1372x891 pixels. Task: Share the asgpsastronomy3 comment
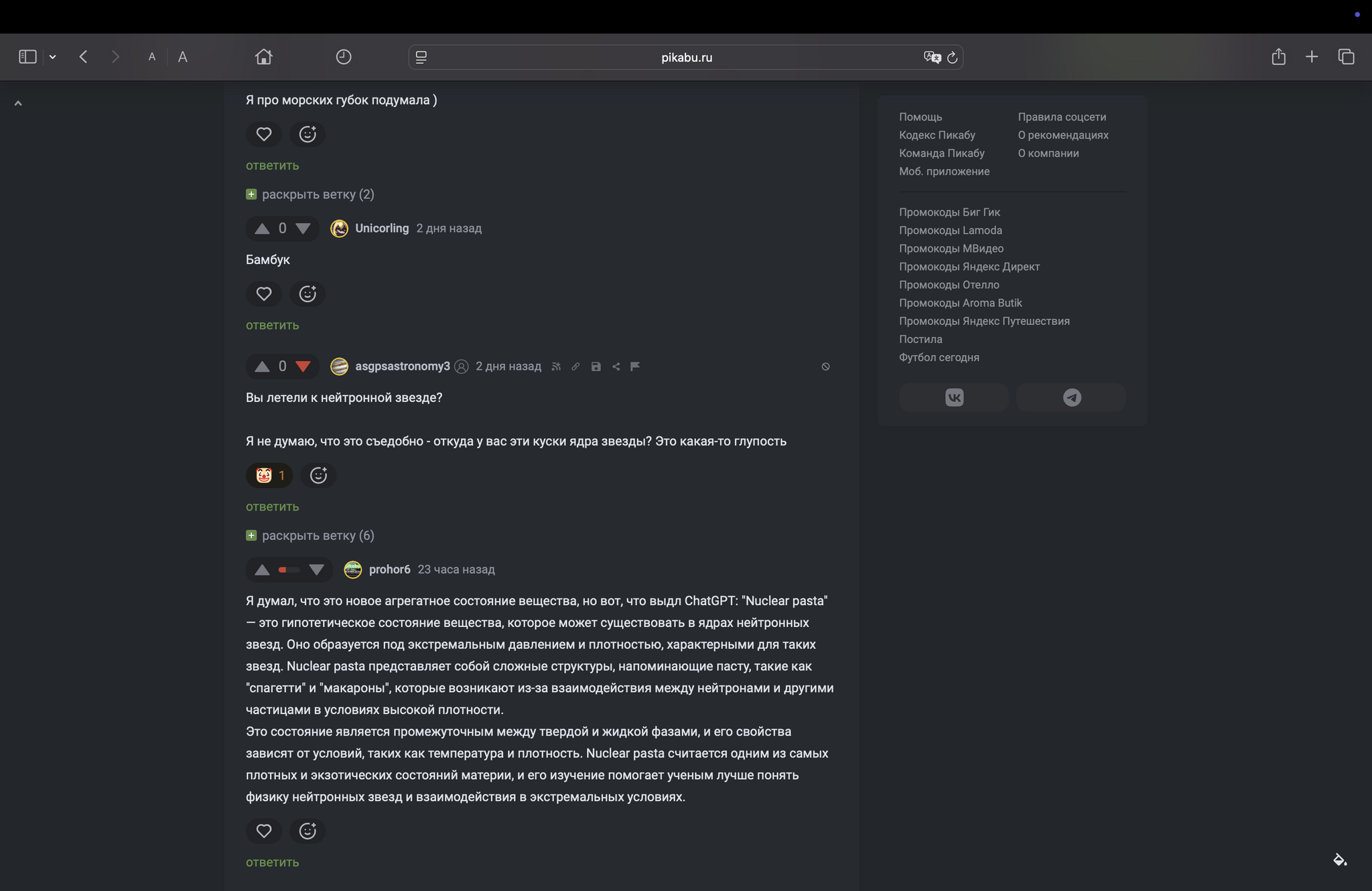pyautogui.click(x=616, y=366)
